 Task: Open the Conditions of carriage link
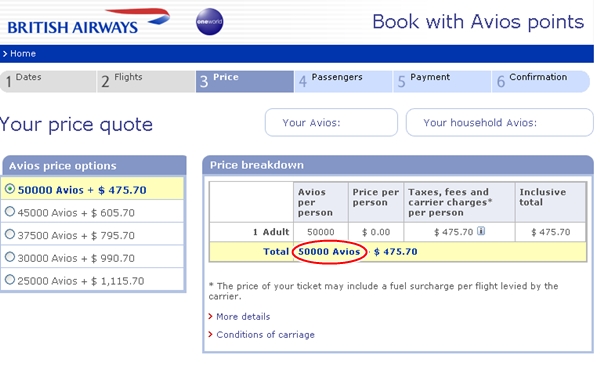coord(265,335)
